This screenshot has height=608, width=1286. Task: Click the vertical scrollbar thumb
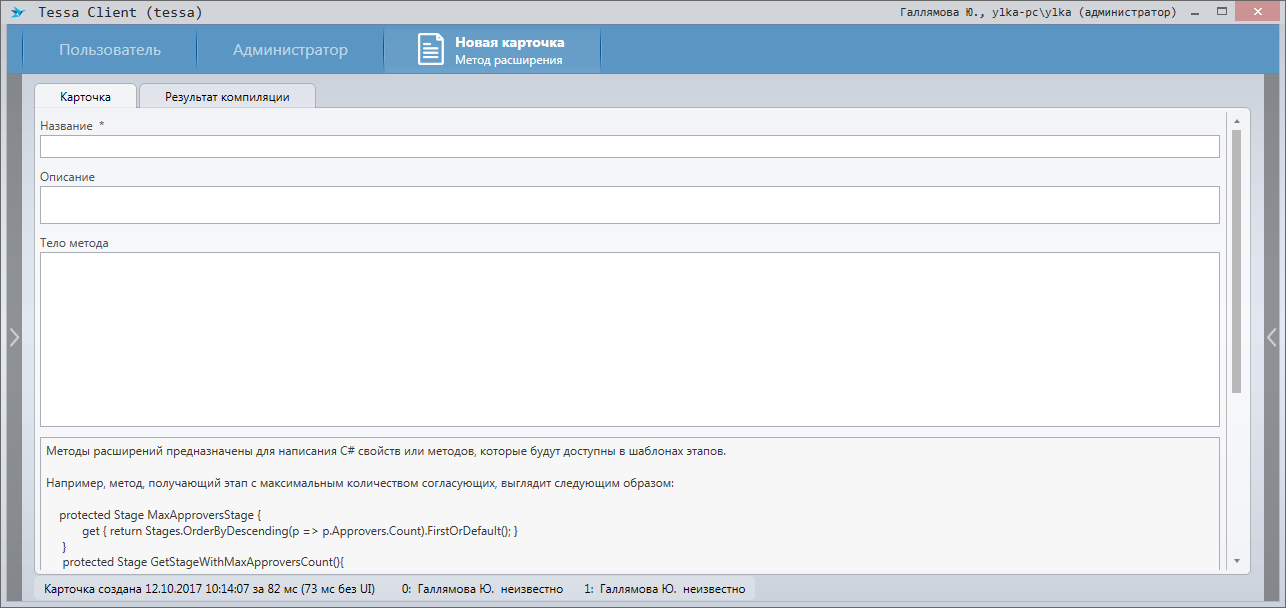coord(1237,260)
